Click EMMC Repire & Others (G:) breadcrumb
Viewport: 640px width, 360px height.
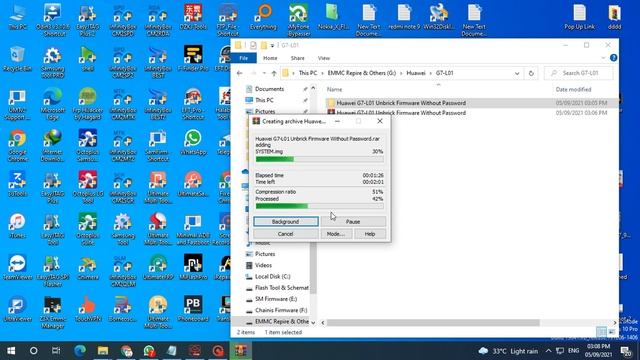click(362, 73)
